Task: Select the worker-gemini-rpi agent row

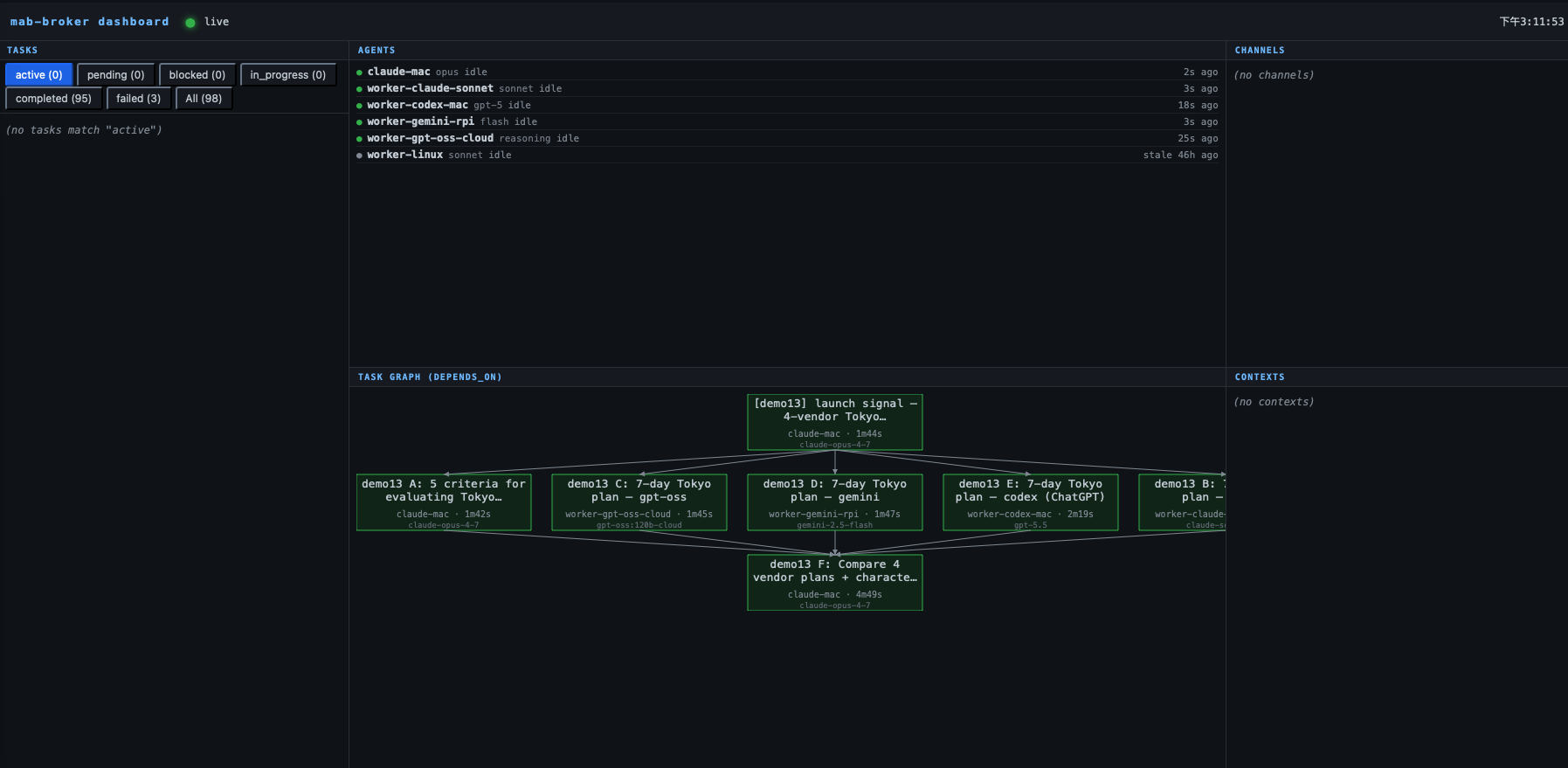Action: point(787,121)
